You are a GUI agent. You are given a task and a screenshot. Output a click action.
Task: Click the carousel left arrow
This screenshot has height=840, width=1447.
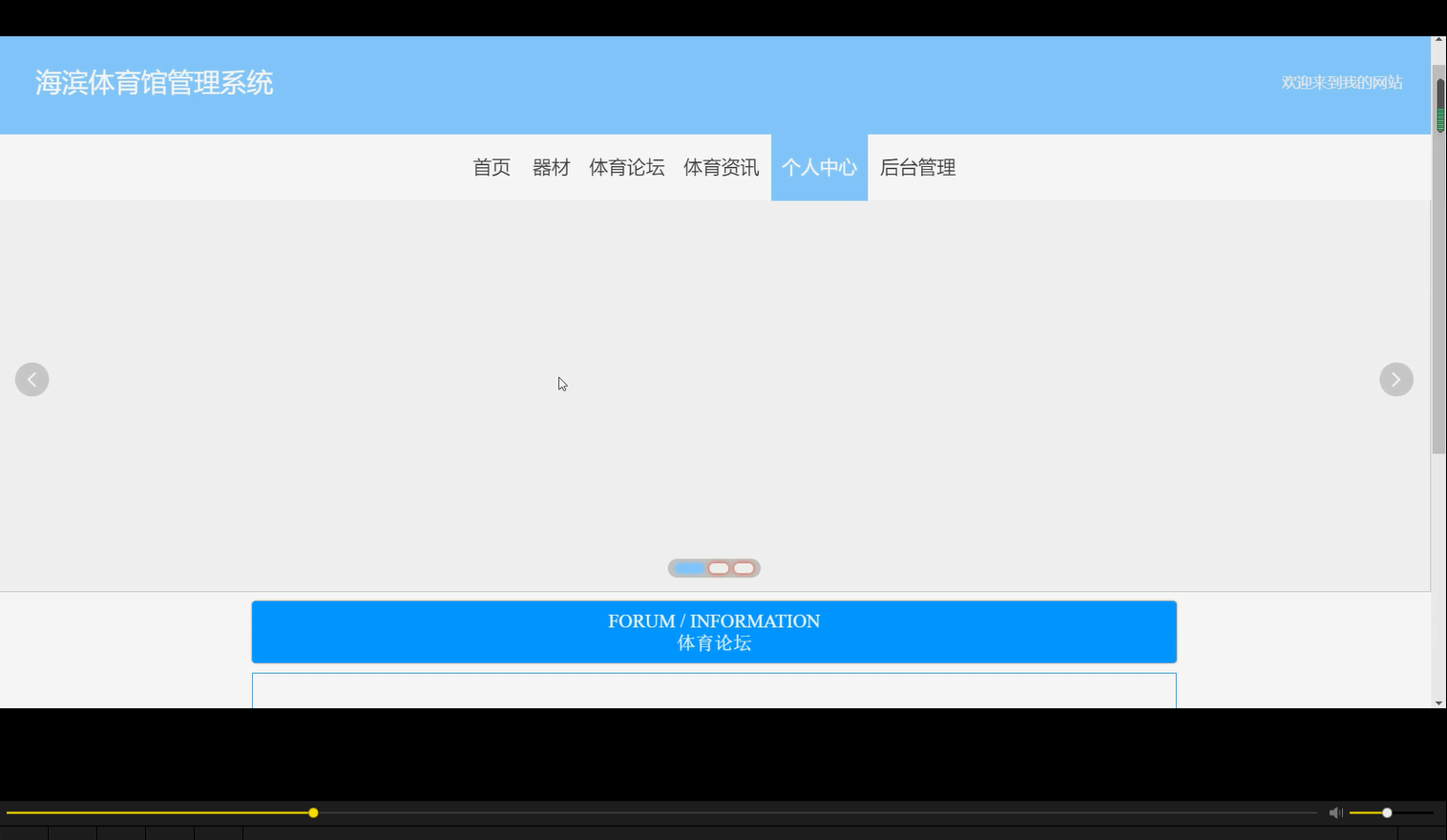(x=31, y=379)
